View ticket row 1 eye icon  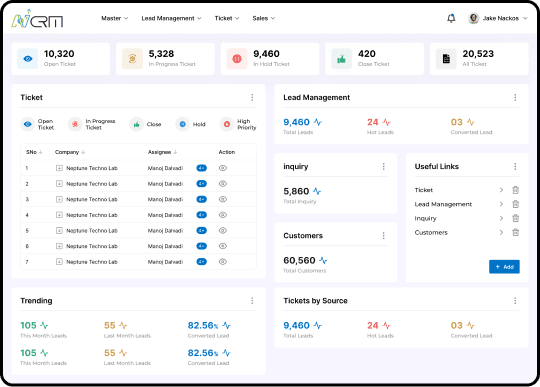(x=223, y=168)
